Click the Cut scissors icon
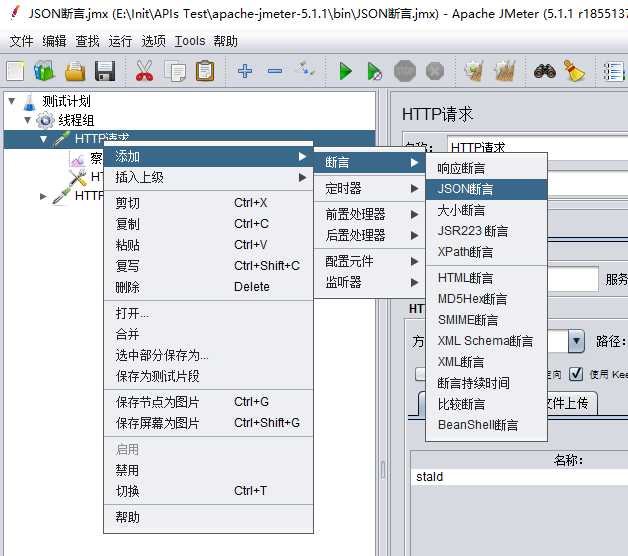The image size is (628, 556). (144, 71)
